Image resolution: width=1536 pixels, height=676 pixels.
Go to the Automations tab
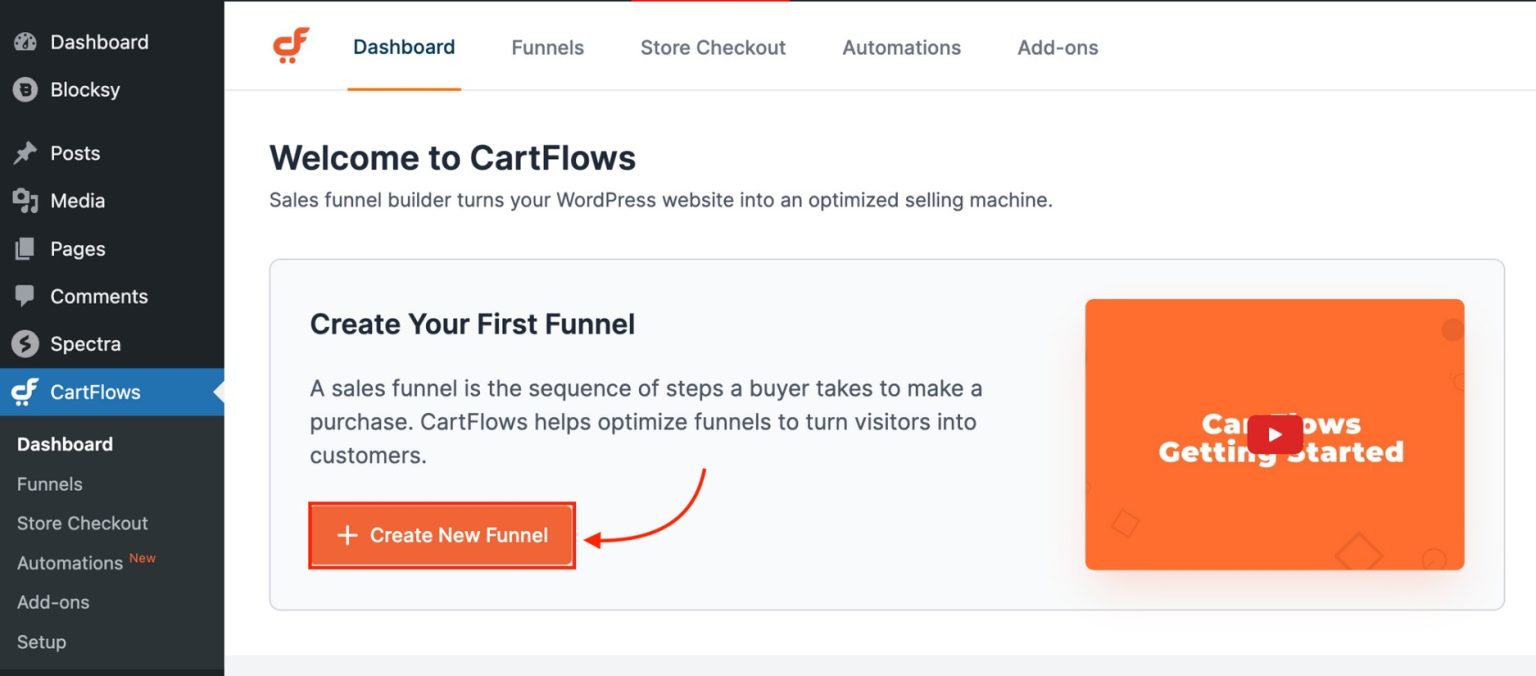point(901,47)
